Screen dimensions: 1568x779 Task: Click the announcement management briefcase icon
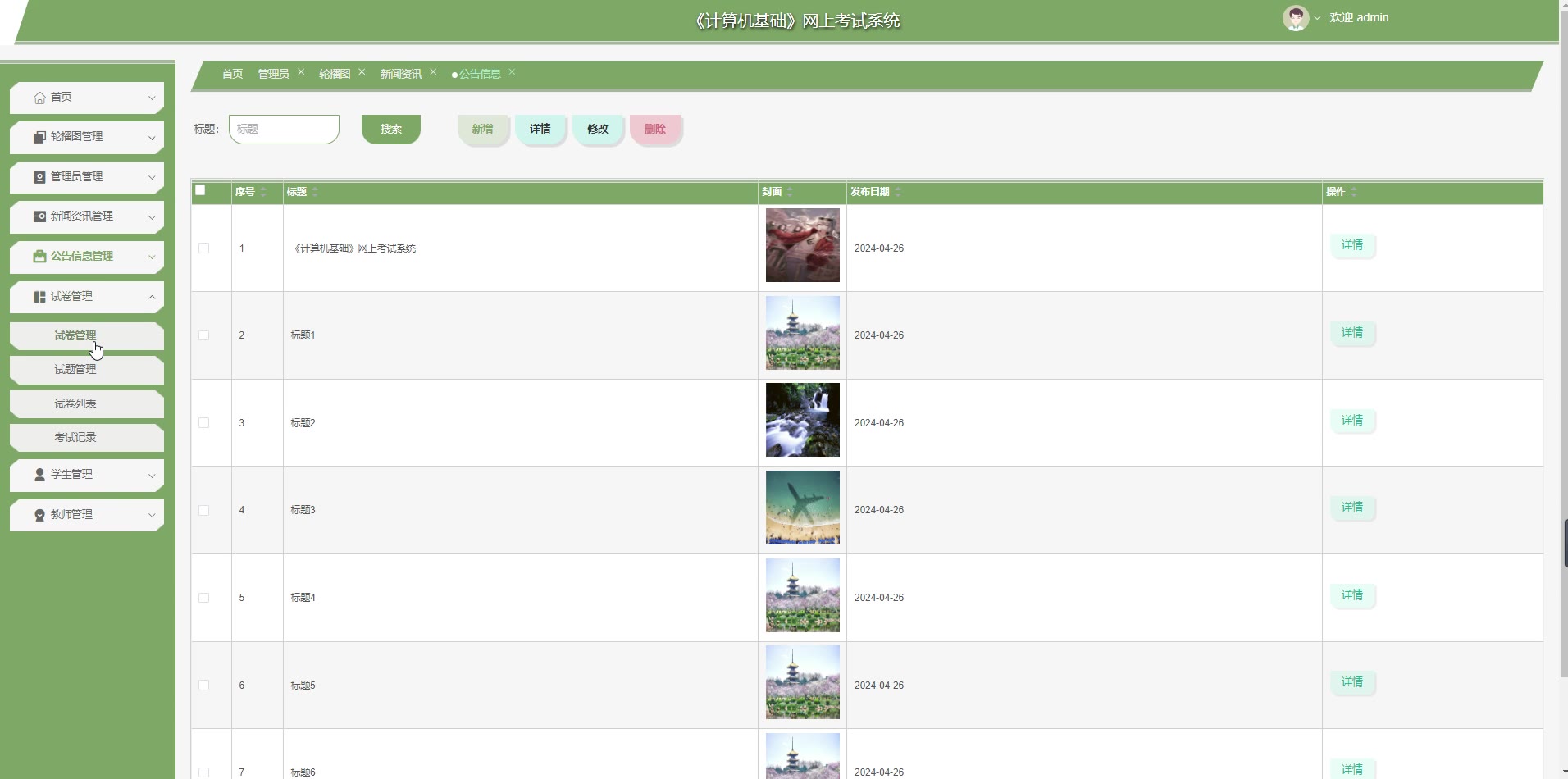click(x=39, y=257)
